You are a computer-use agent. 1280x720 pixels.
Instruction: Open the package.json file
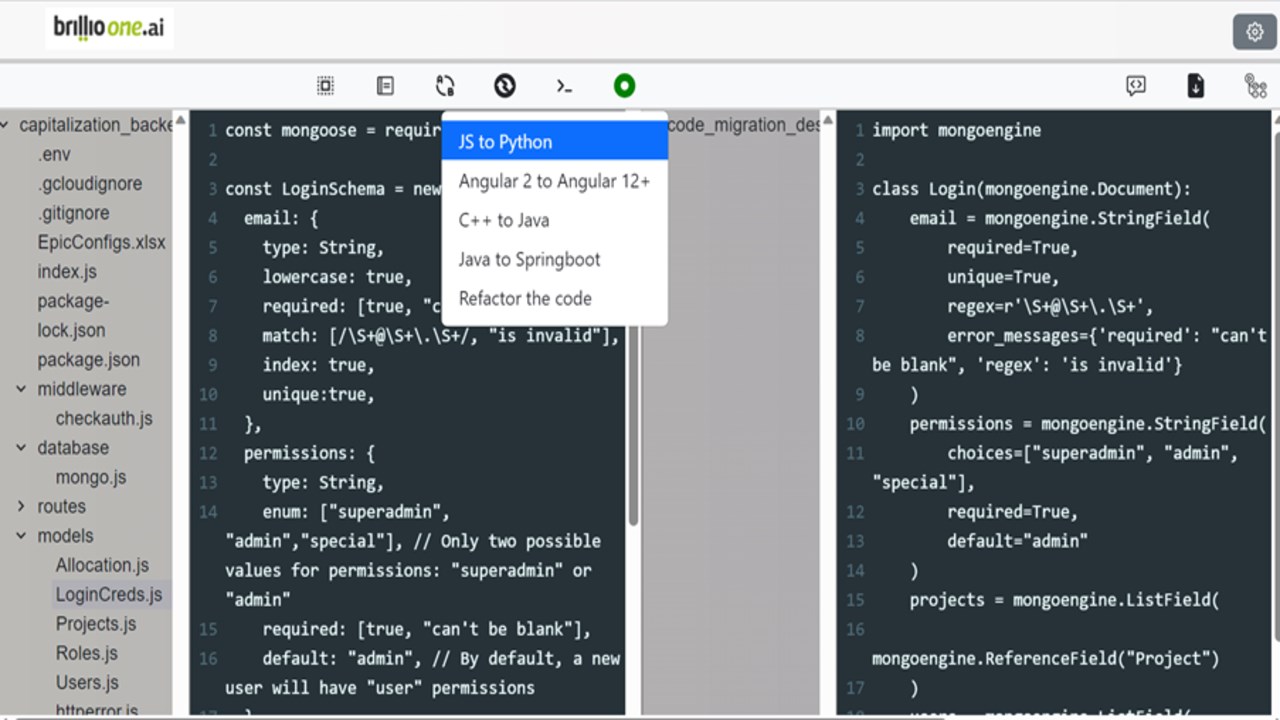pyautogui.click(x=88, y=360)
